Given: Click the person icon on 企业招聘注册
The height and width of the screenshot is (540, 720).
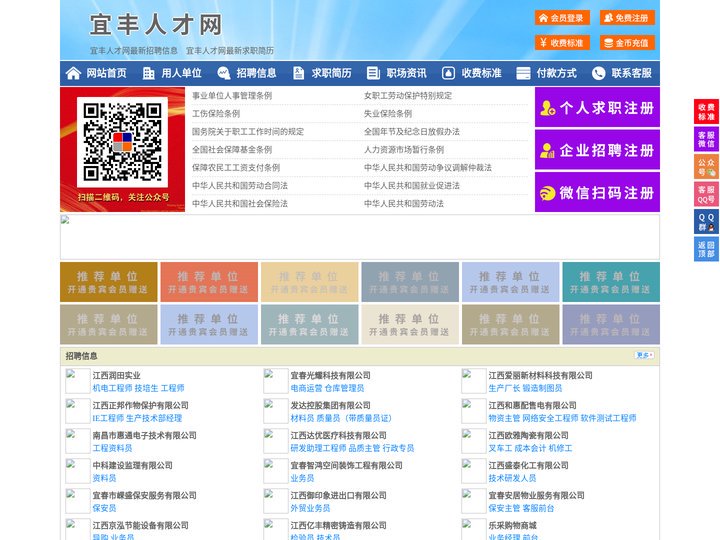Looking at the screenshot, I should (547, 150).
